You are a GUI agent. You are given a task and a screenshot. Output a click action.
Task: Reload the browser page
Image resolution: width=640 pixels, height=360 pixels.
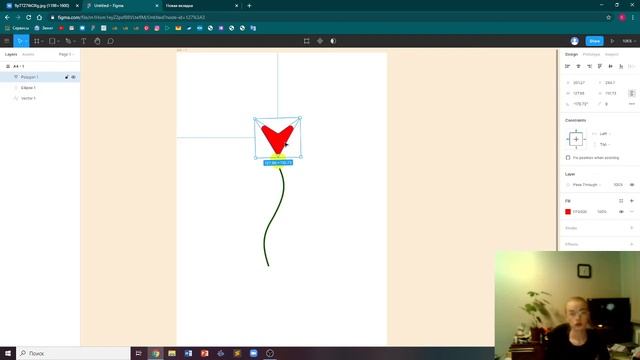[x=29, y=18]
